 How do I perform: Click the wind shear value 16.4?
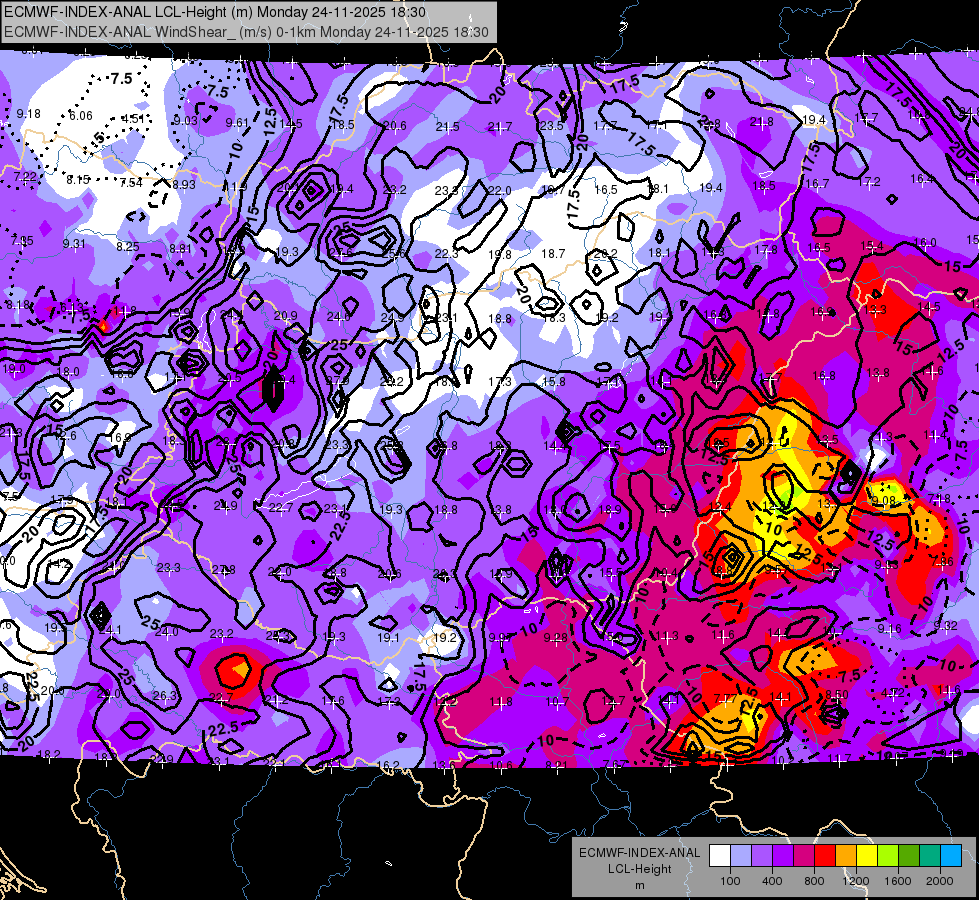click(921, 179)
